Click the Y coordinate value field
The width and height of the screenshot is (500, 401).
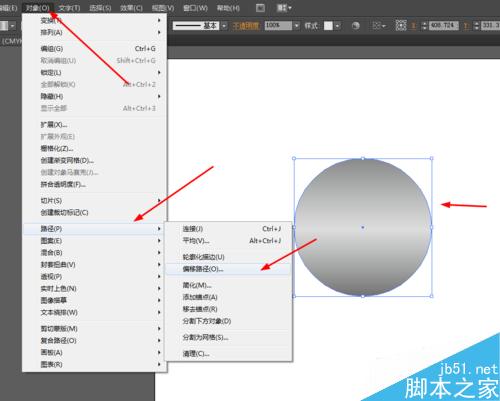click(x=490, y=26)
